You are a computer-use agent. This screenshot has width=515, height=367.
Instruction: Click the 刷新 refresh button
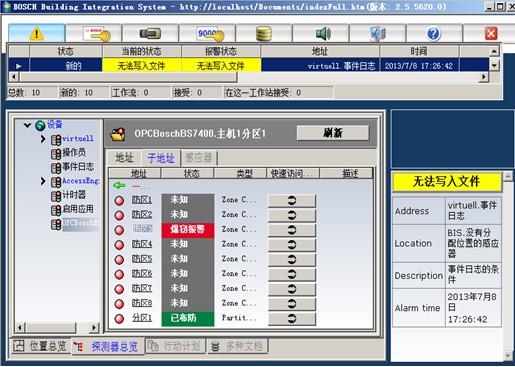333,133
